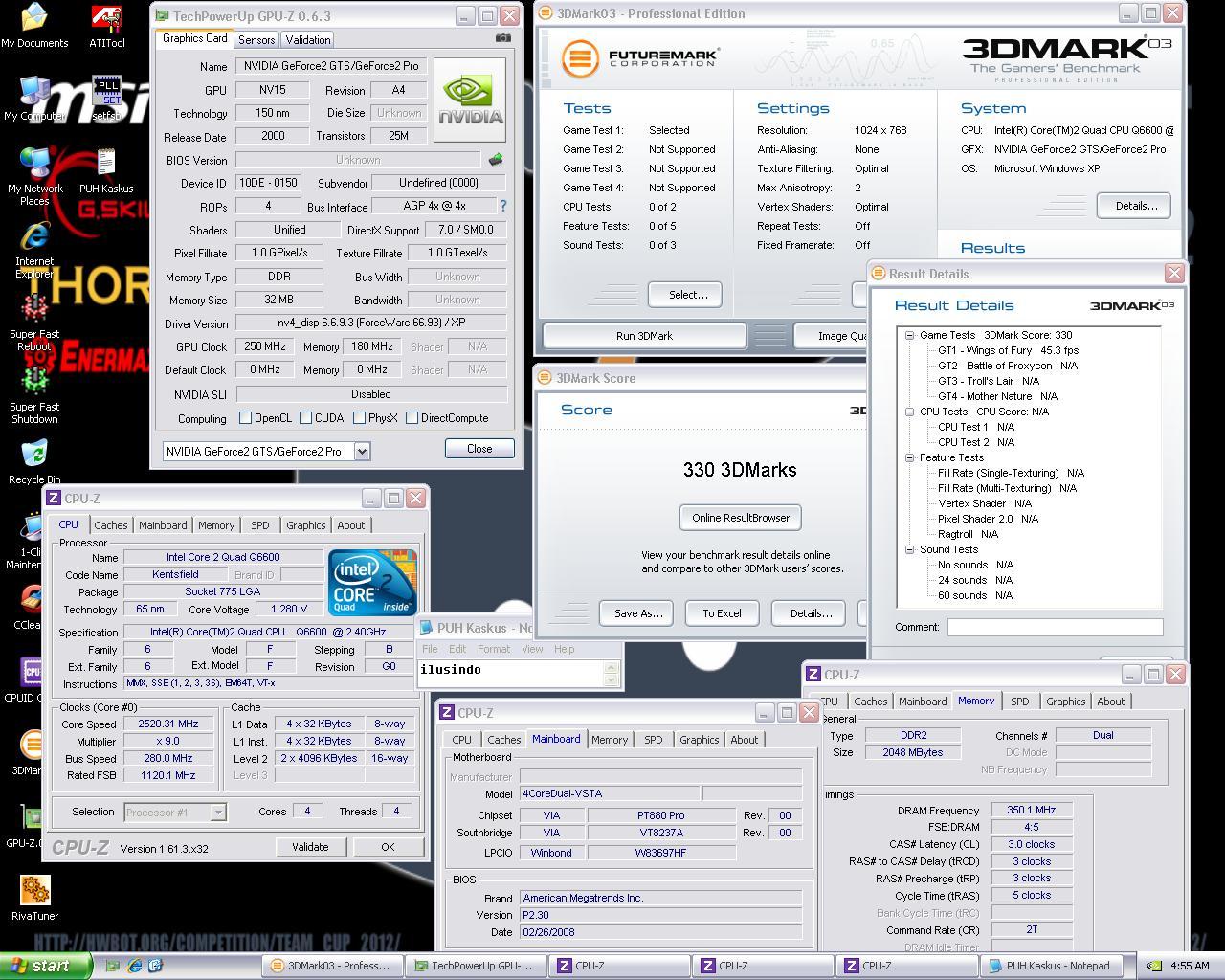This screenshot has width=1225, height=980.
Task: Open the Caches tab in CPU-Z processor window
Action: point(110,525)
